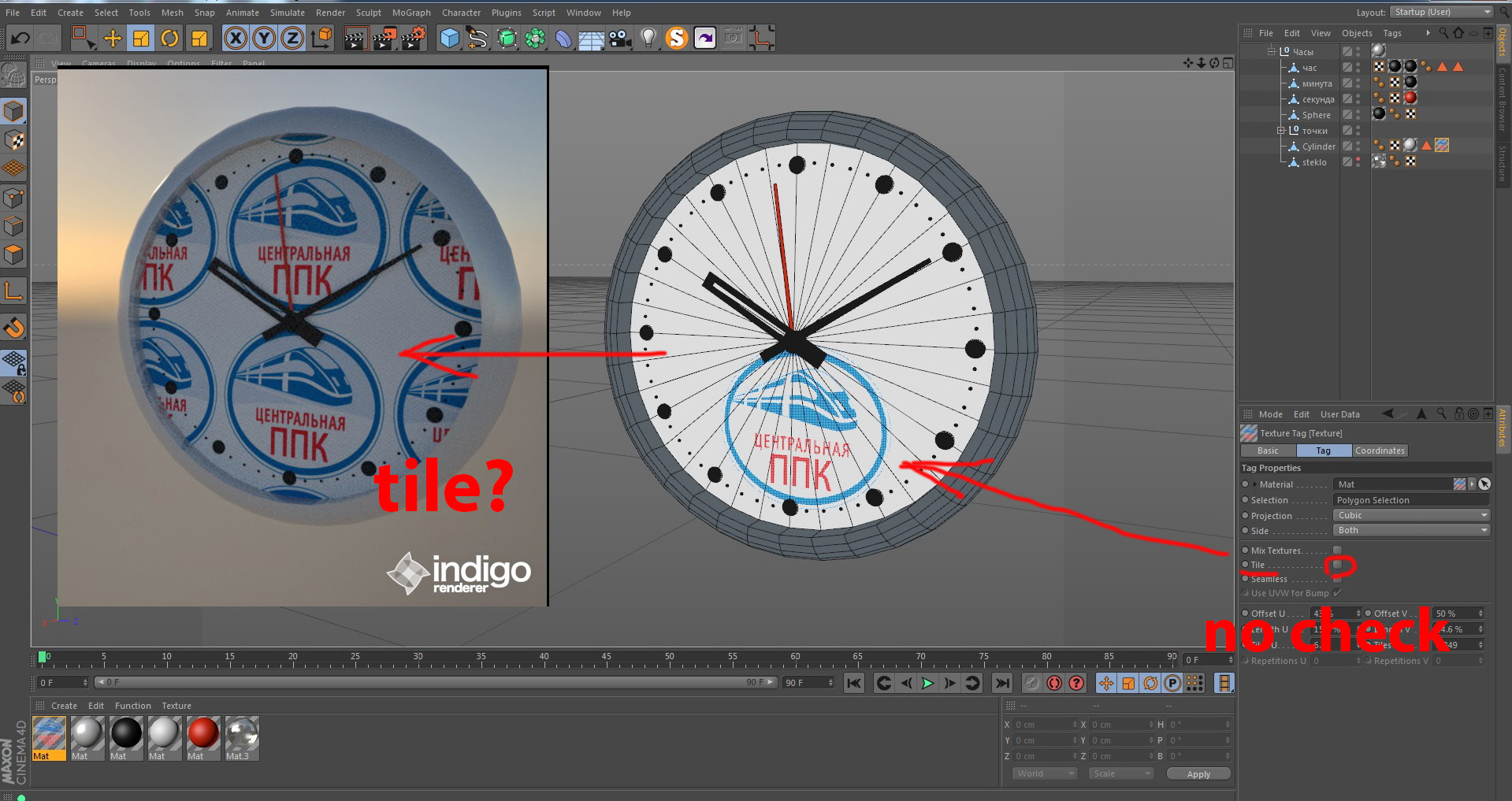
Task: Click the timeline range scrub bar
Action: (436, 682)
